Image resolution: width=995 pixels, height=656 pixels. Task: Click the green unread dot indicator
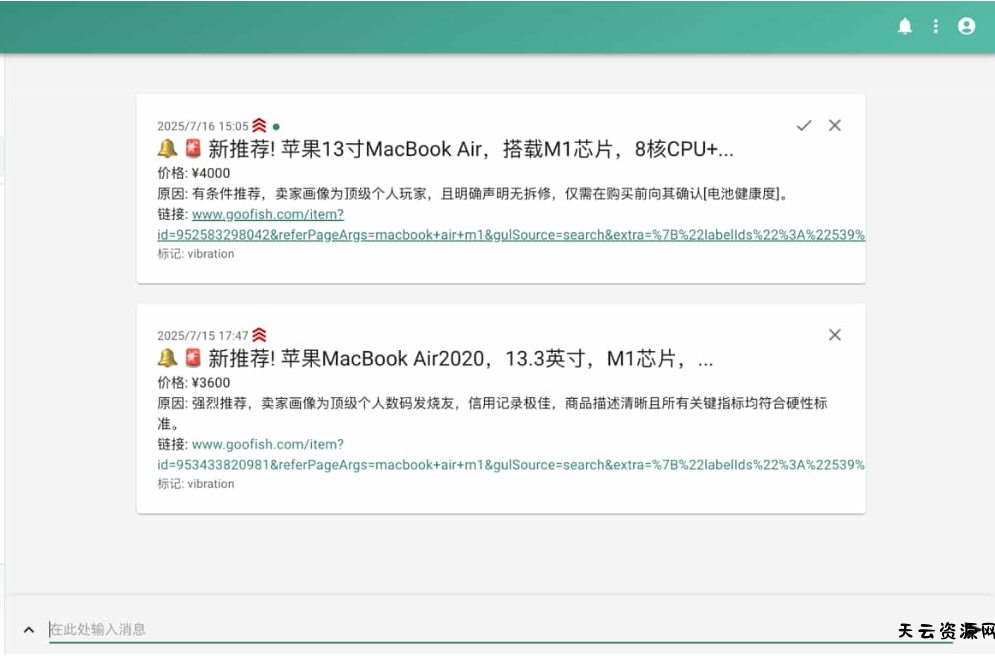click(x=276, y=127)
